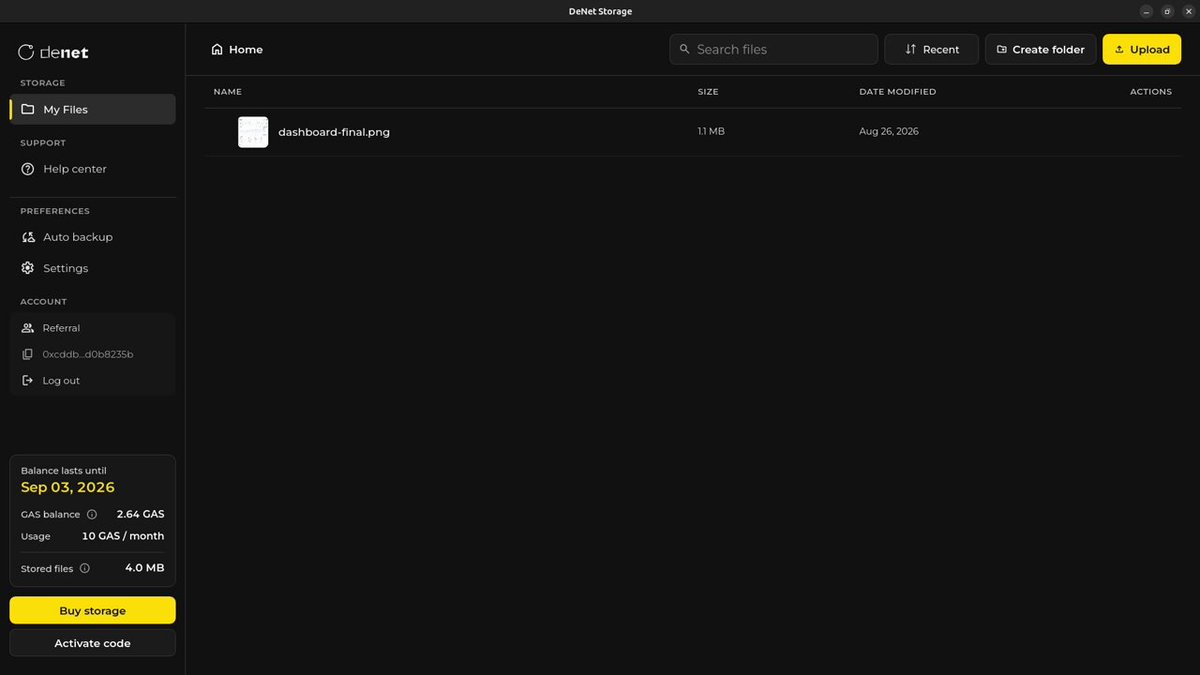Click the Log out icon

click(27, 380)
